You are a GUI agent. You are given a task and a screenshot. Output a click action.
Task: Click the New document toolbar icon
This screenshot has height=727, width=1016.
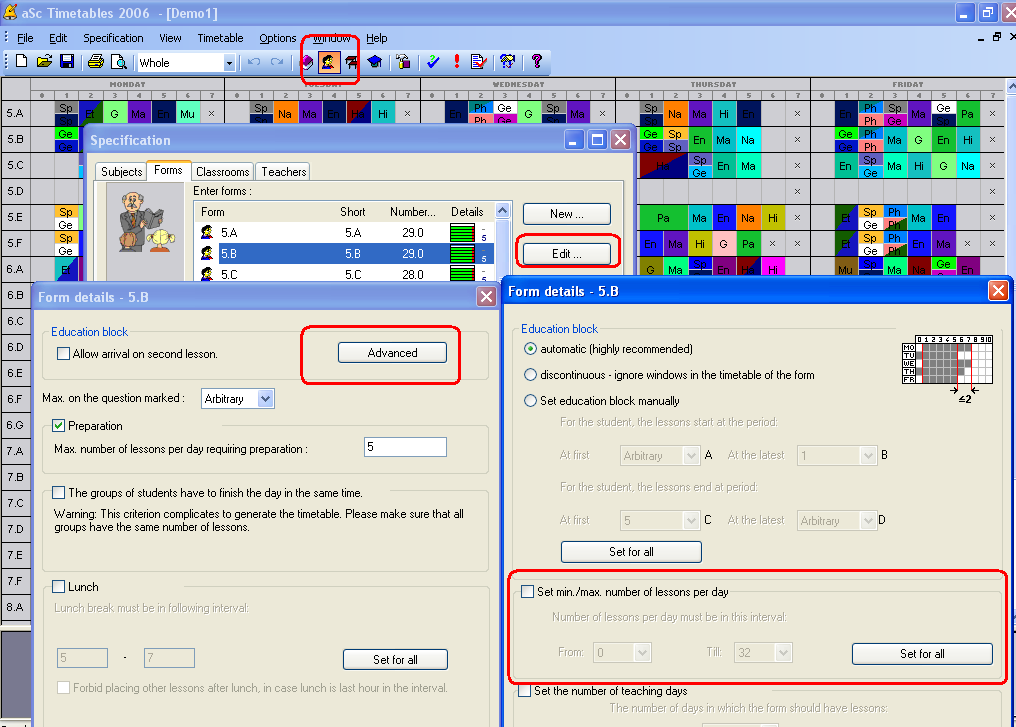(22, 62)
